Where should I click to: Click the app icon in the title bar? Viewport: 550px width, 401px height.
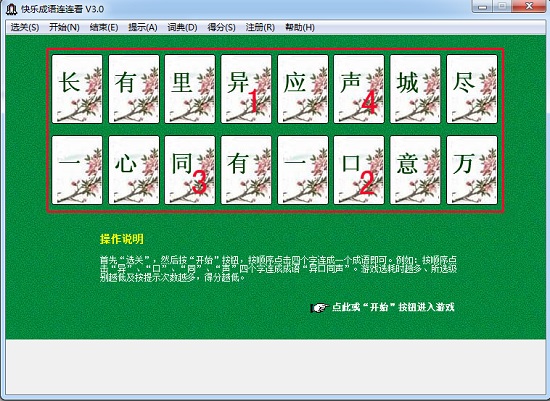(12, 9)
